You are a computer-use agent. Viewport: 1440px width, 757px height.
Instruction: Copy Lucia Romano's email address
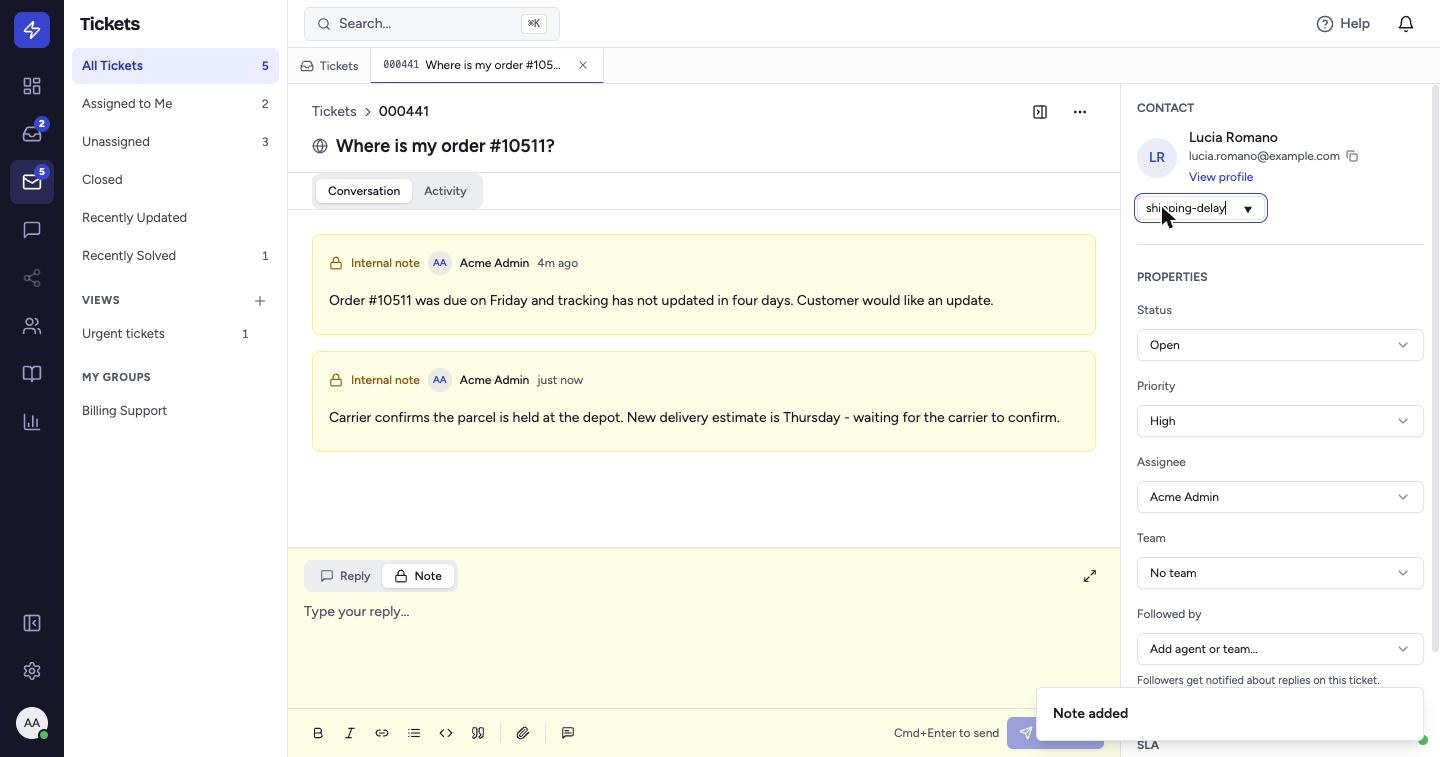[1352, 156]
